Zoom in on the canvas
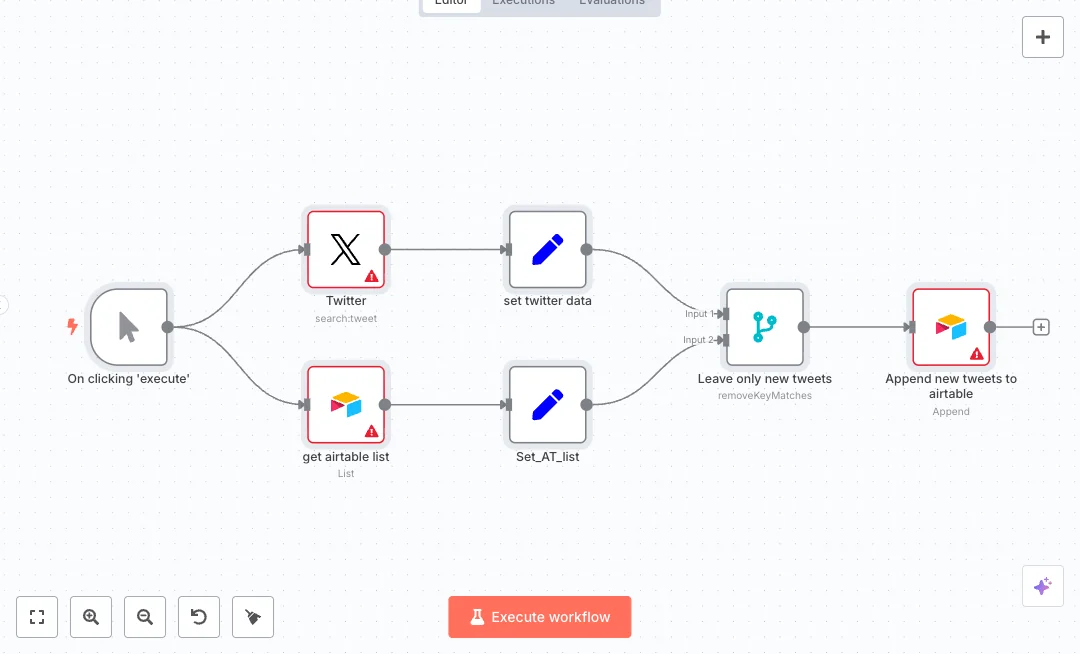1080x654 pixels. tap(91, 617)
